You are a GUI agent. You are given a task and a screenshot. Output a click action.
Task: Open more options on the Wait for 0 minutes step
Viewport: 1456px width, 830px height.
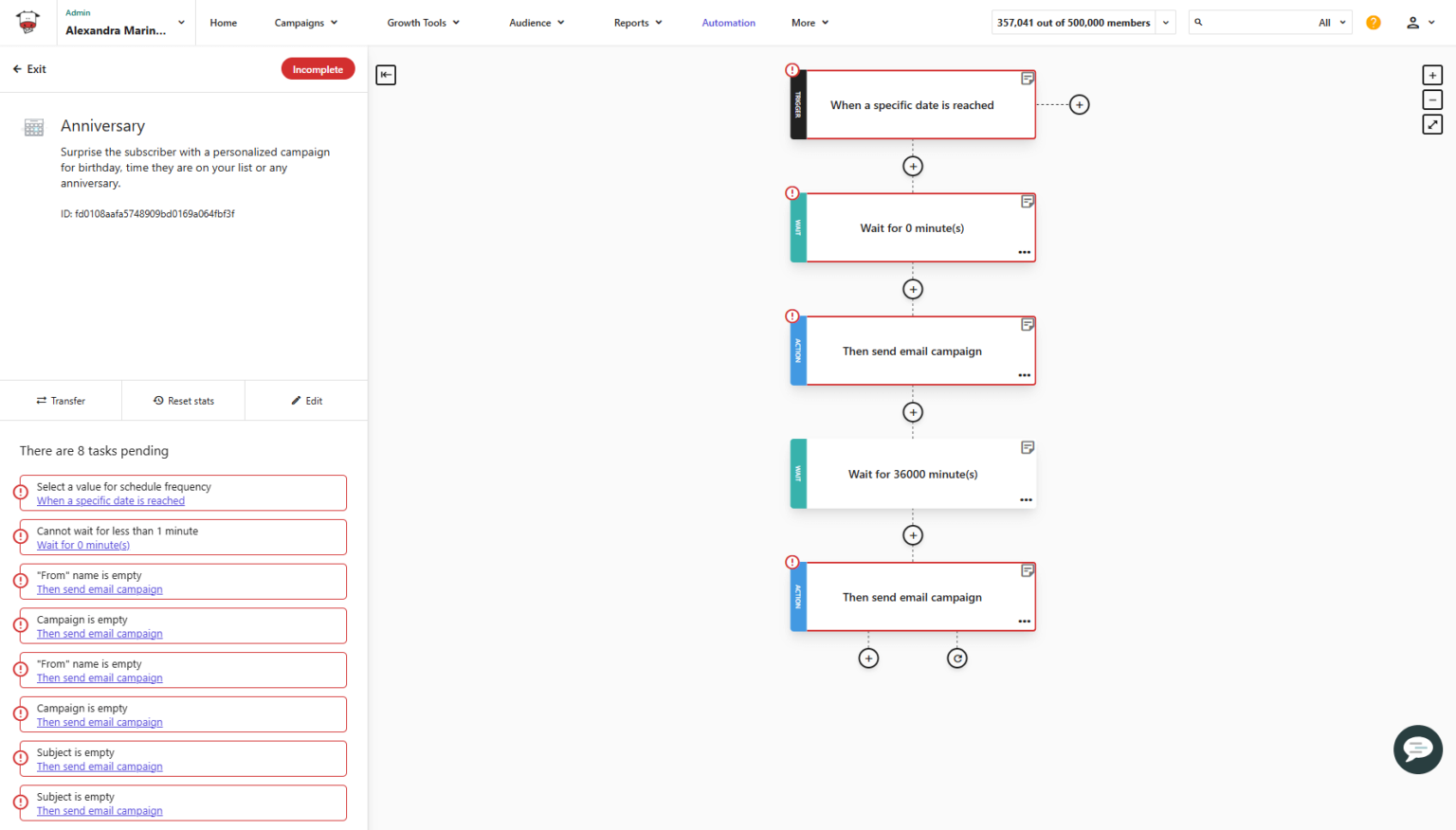(x=1024, y=251)
